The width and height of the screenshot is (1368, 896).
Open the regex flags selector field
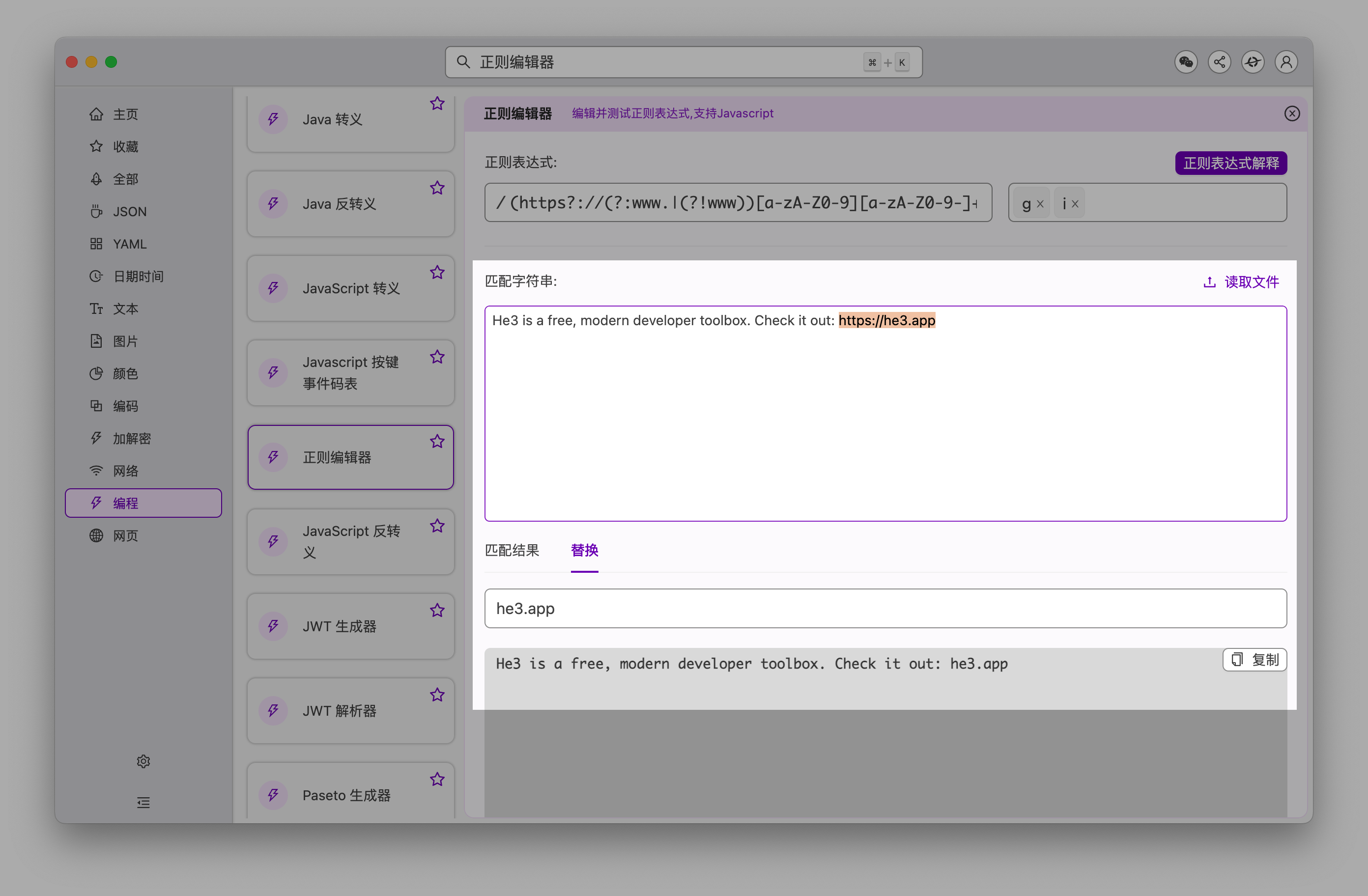[1147, 203]
